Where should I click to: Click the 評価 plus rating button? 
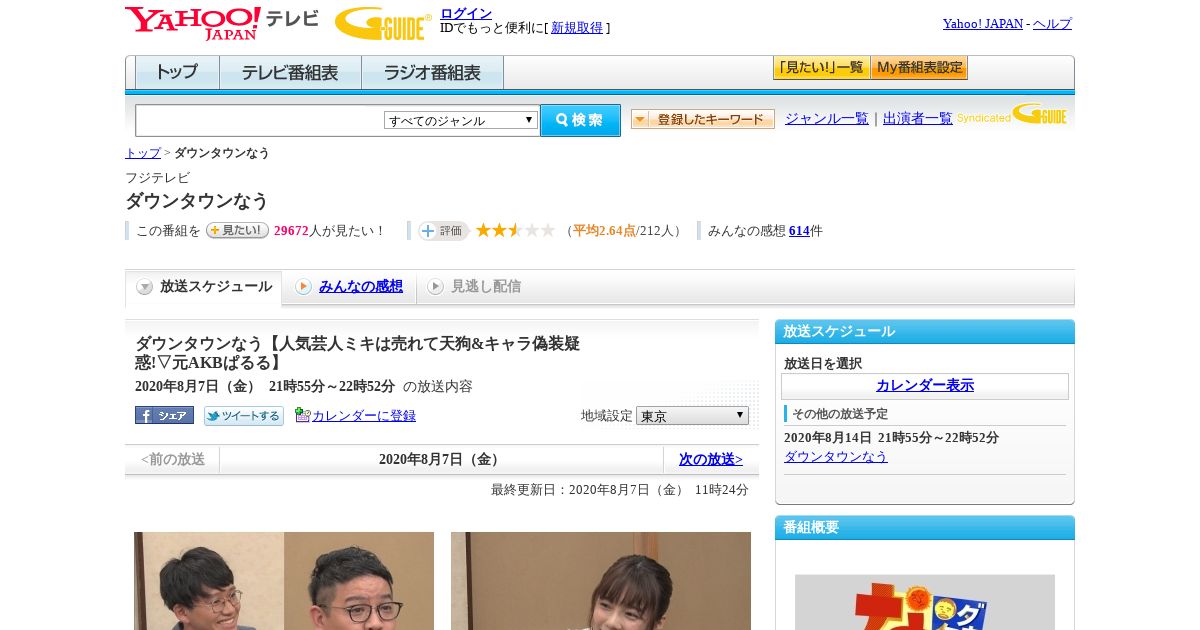[x=443, y=230]
